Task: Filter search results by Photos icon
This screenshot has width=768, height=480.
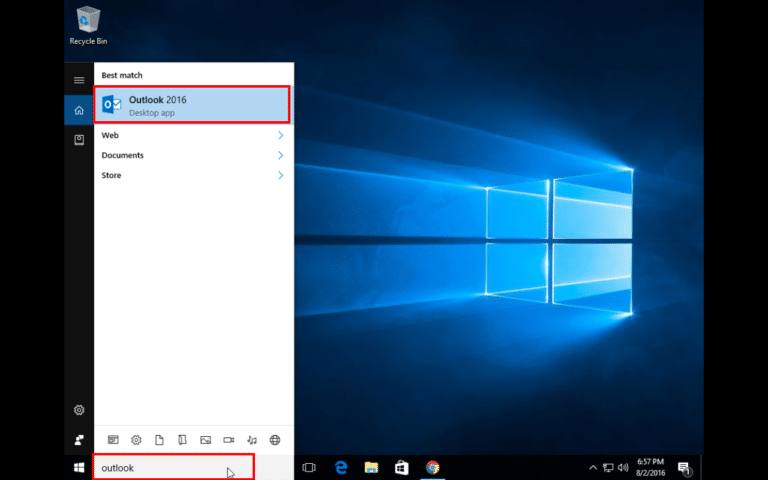Action: pyautogui.click(x=206, y=440)
